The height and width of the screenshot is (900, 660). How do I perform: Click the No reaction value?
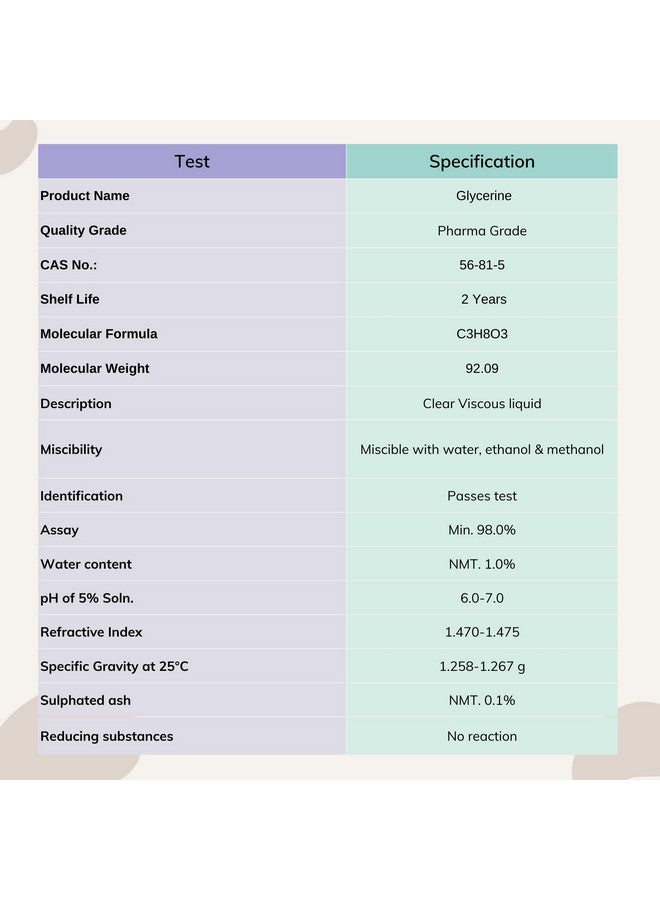coord(482,736)
